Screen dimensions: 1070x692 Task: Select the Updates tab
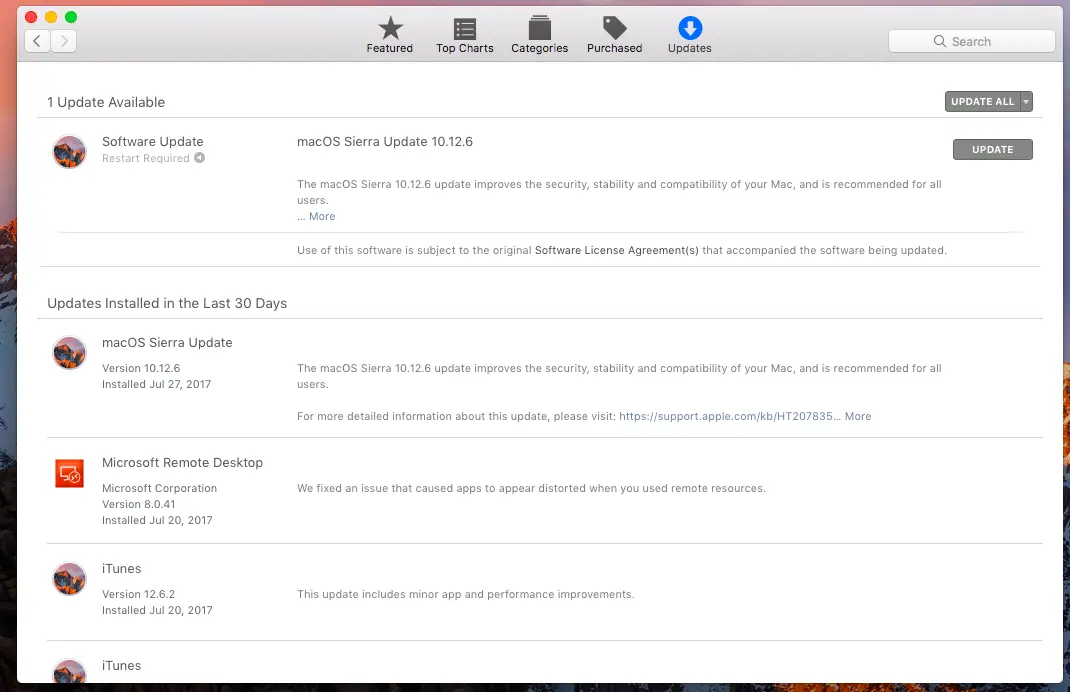690,35
